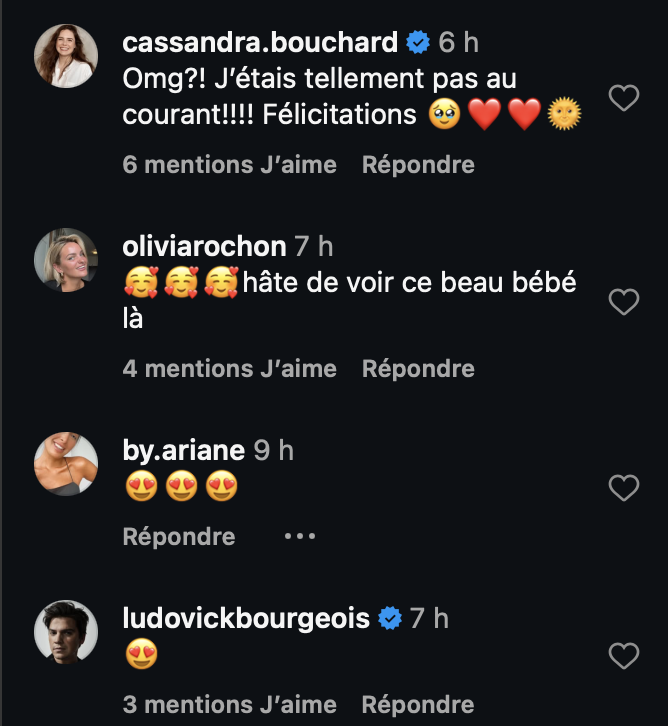Open 3 mentions J'aime likes list
Screen dimensions: 668x726
point(229,705)
